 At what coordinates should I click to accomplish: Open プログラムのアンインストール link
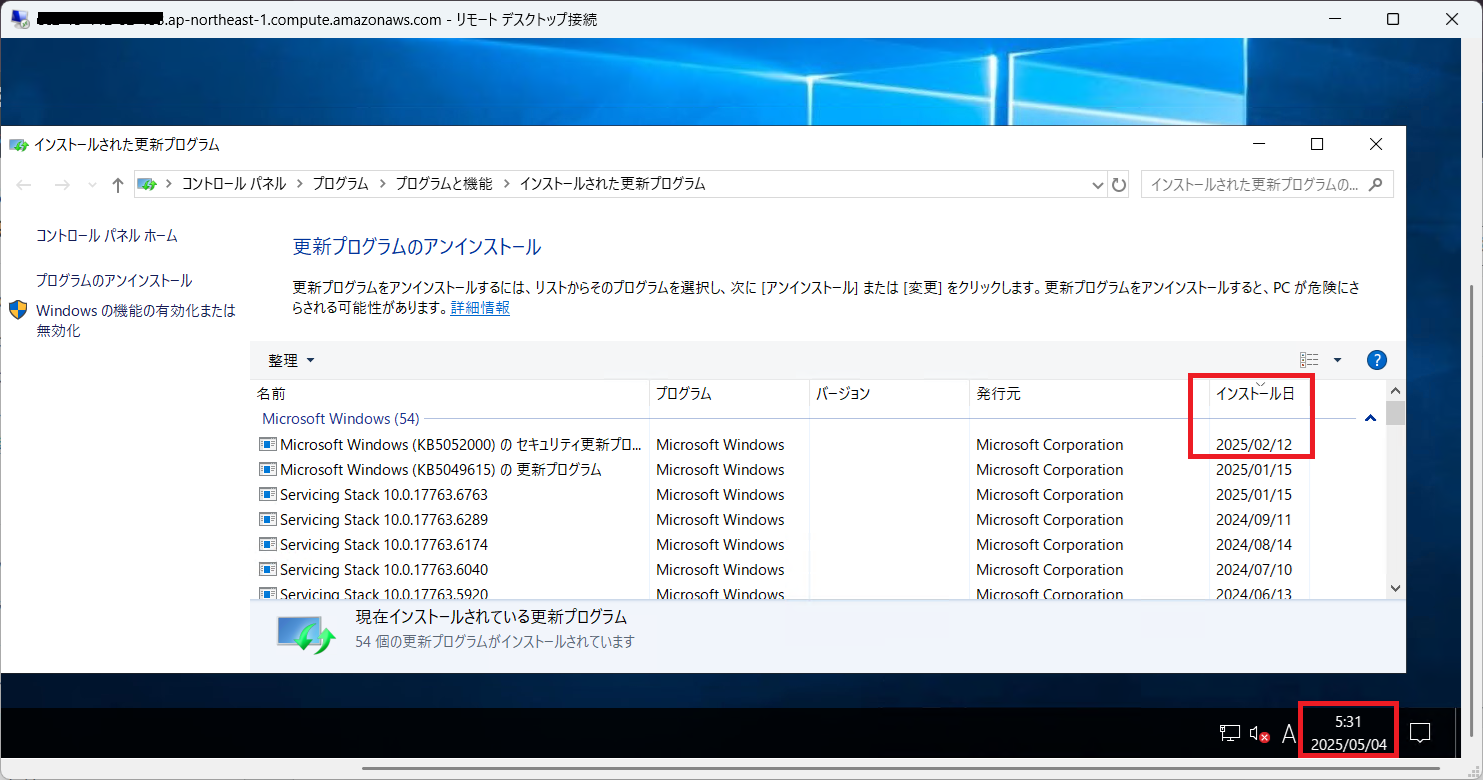[x=114, y=281]
